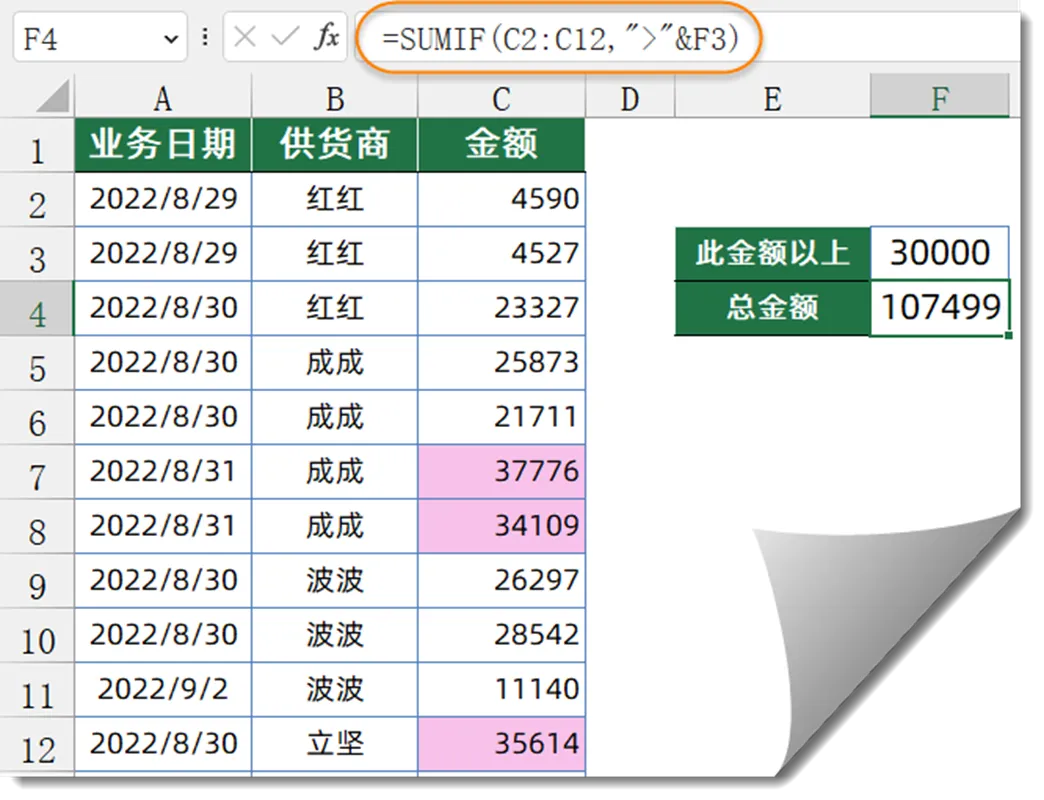This screenshot has height=800, width=1044.
Task: Select column C header
Action: [x=501, y=99]
